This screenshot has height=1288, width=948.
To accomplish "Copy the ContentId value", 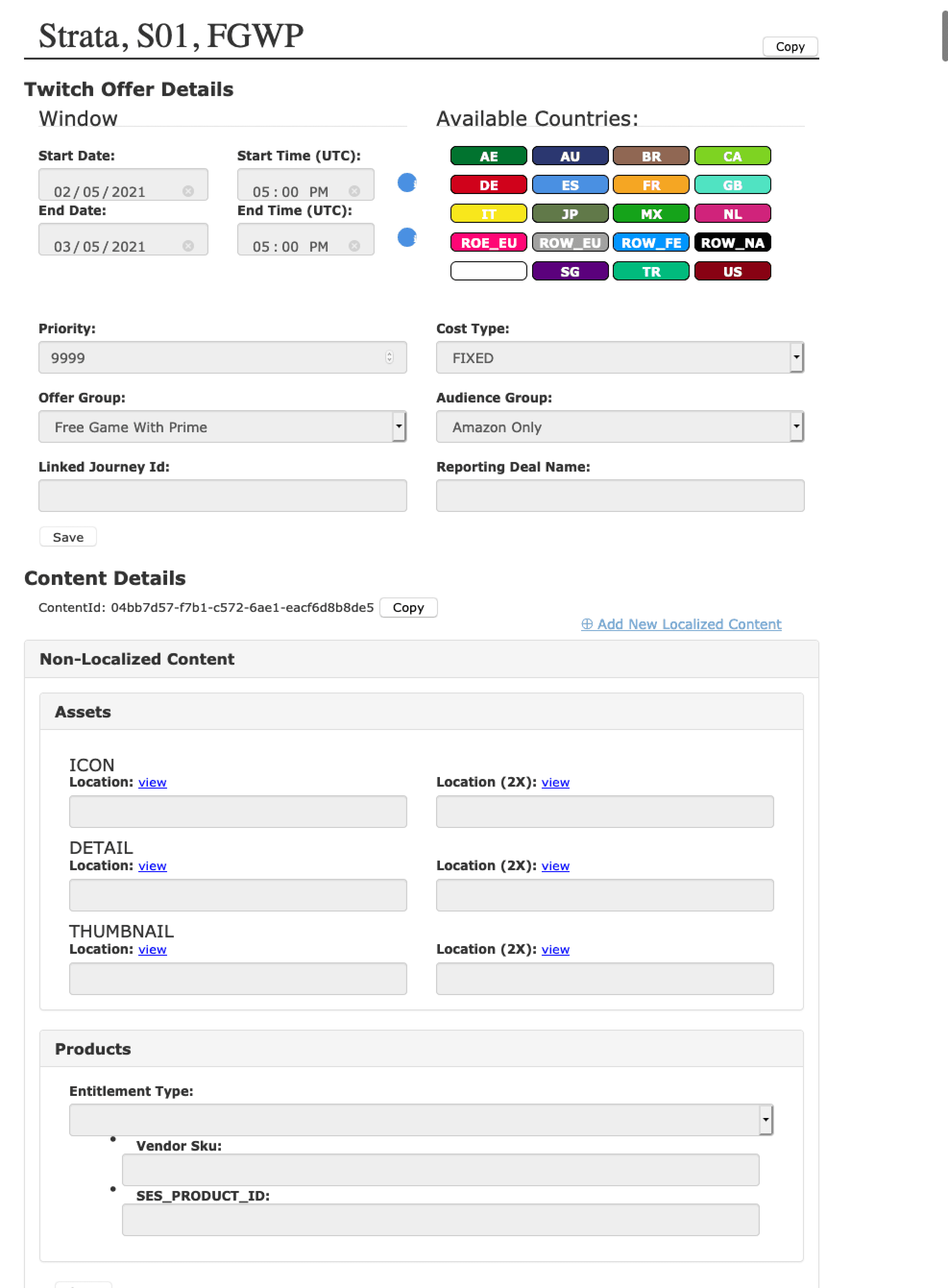I will [x=408, y=608].
